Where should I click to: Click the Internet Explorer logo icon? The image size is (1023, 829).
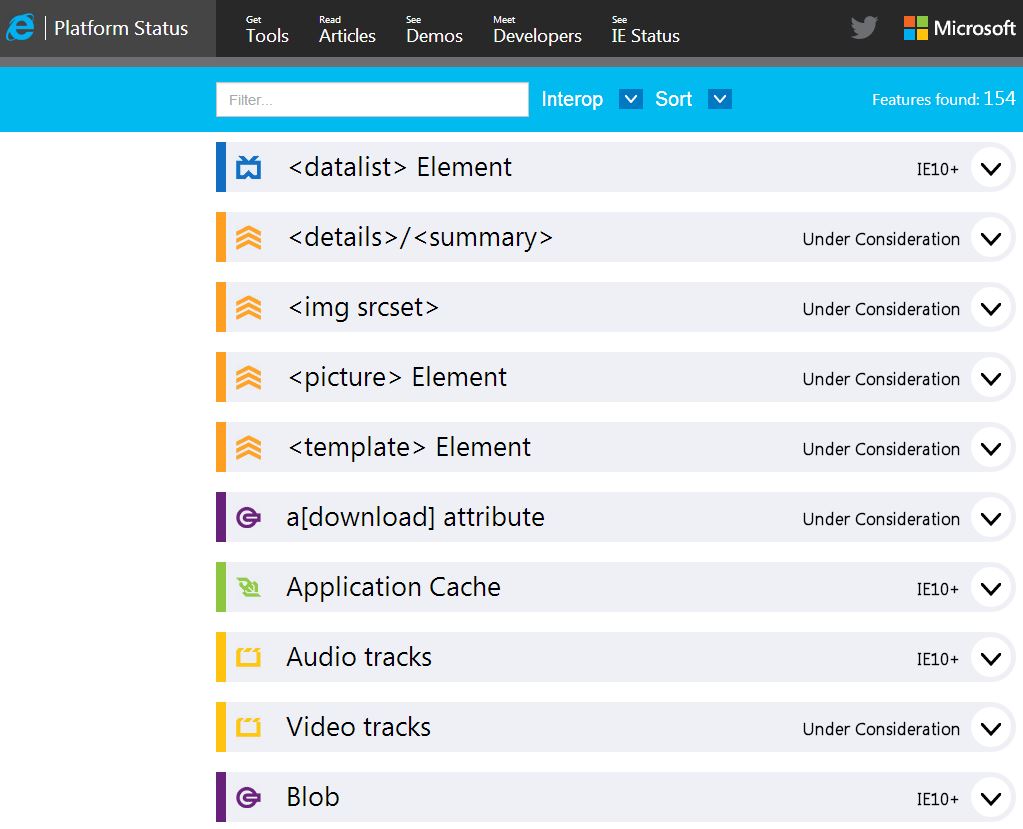[20, 28]
